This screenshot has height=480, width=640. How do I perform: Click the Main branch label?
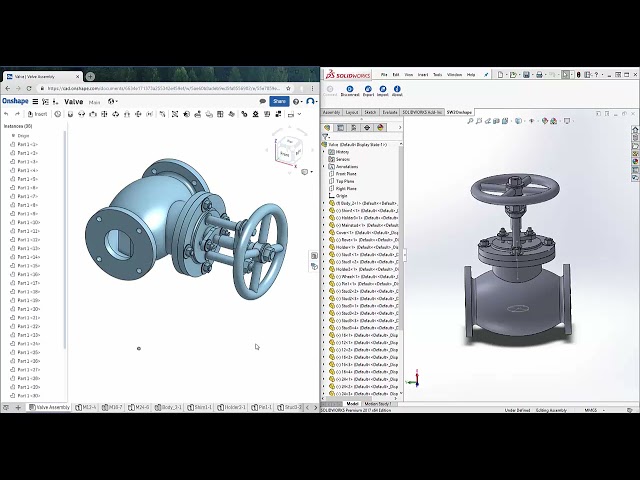point(95,102)
